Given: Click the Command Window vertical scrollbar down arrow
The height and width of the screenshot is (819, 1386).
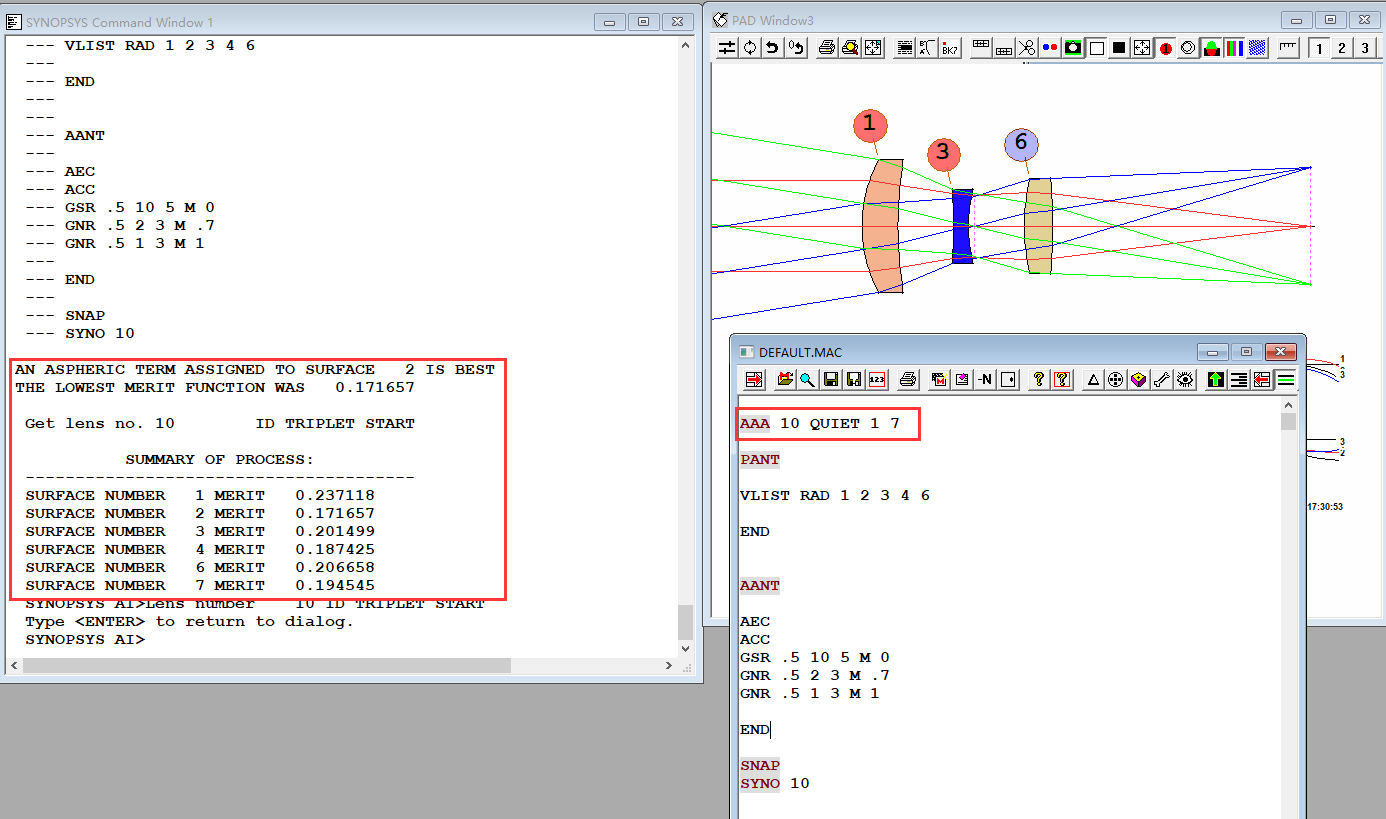Looking at the screenshot, I should 685,648.
